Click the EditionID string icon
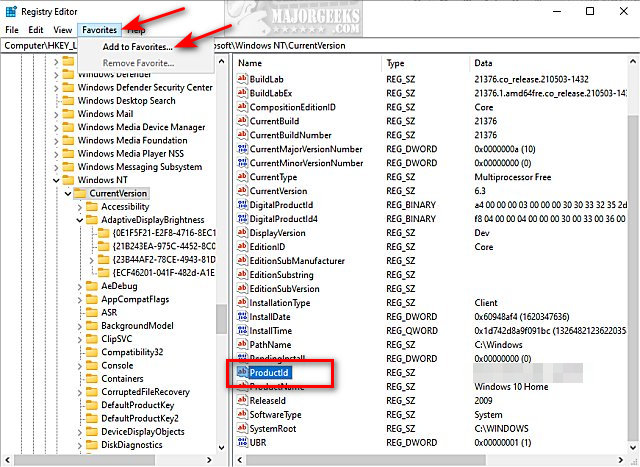 (x=242, y=247)
